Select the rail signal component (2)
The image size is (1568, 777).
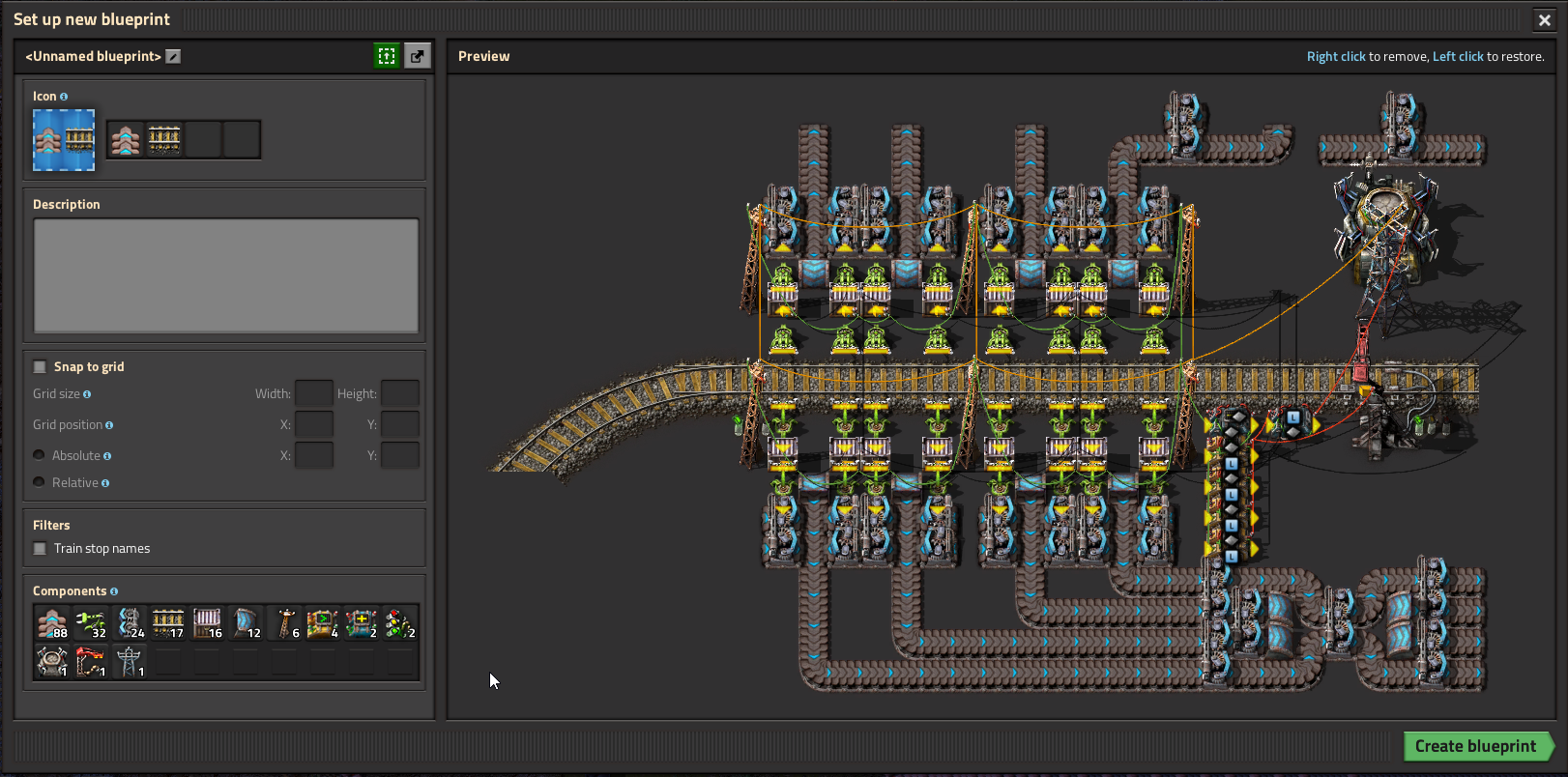[x=400, y=624]
